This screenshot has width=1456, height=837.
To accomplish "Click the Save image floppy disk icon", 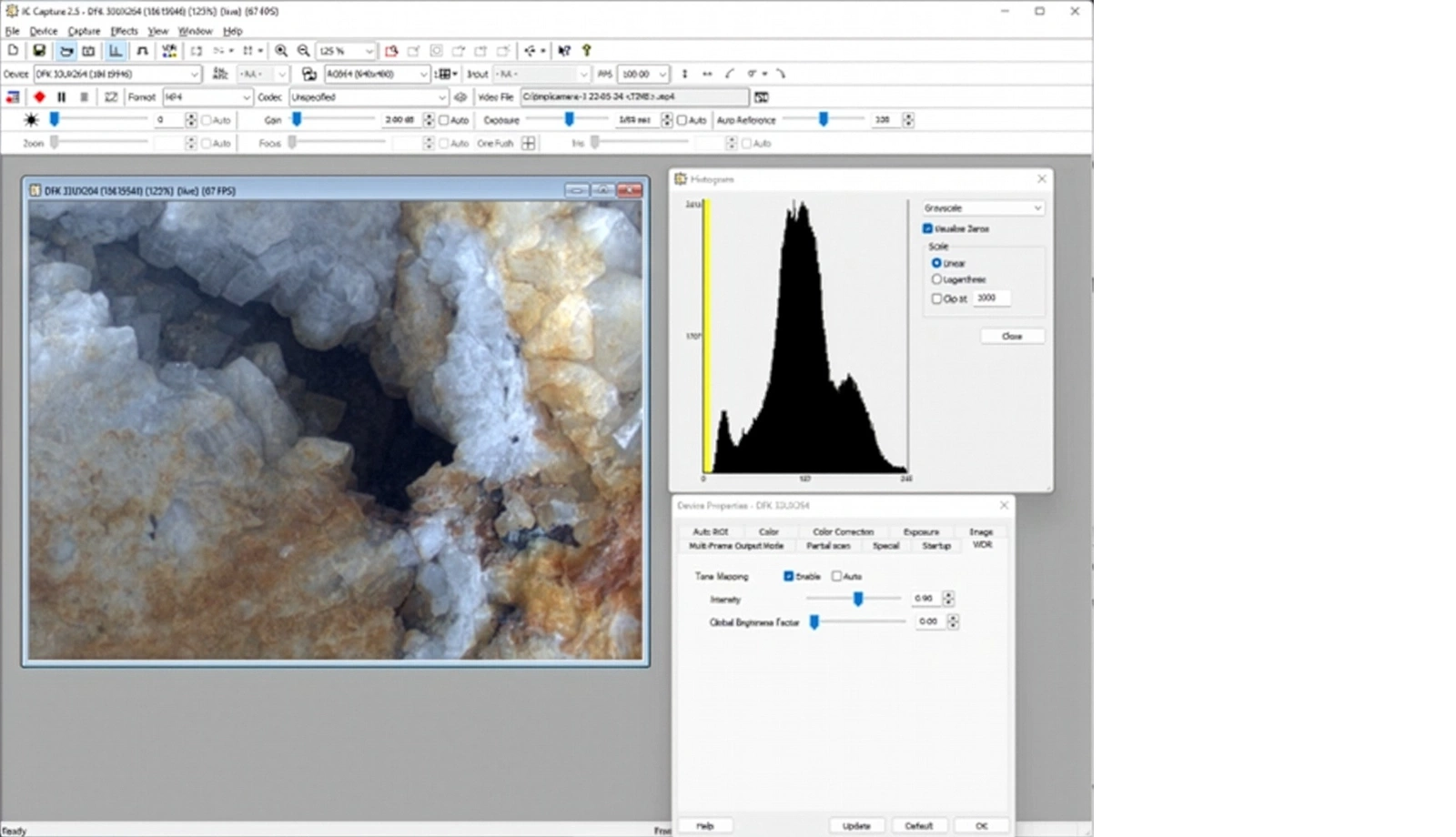I will point(38,51).
